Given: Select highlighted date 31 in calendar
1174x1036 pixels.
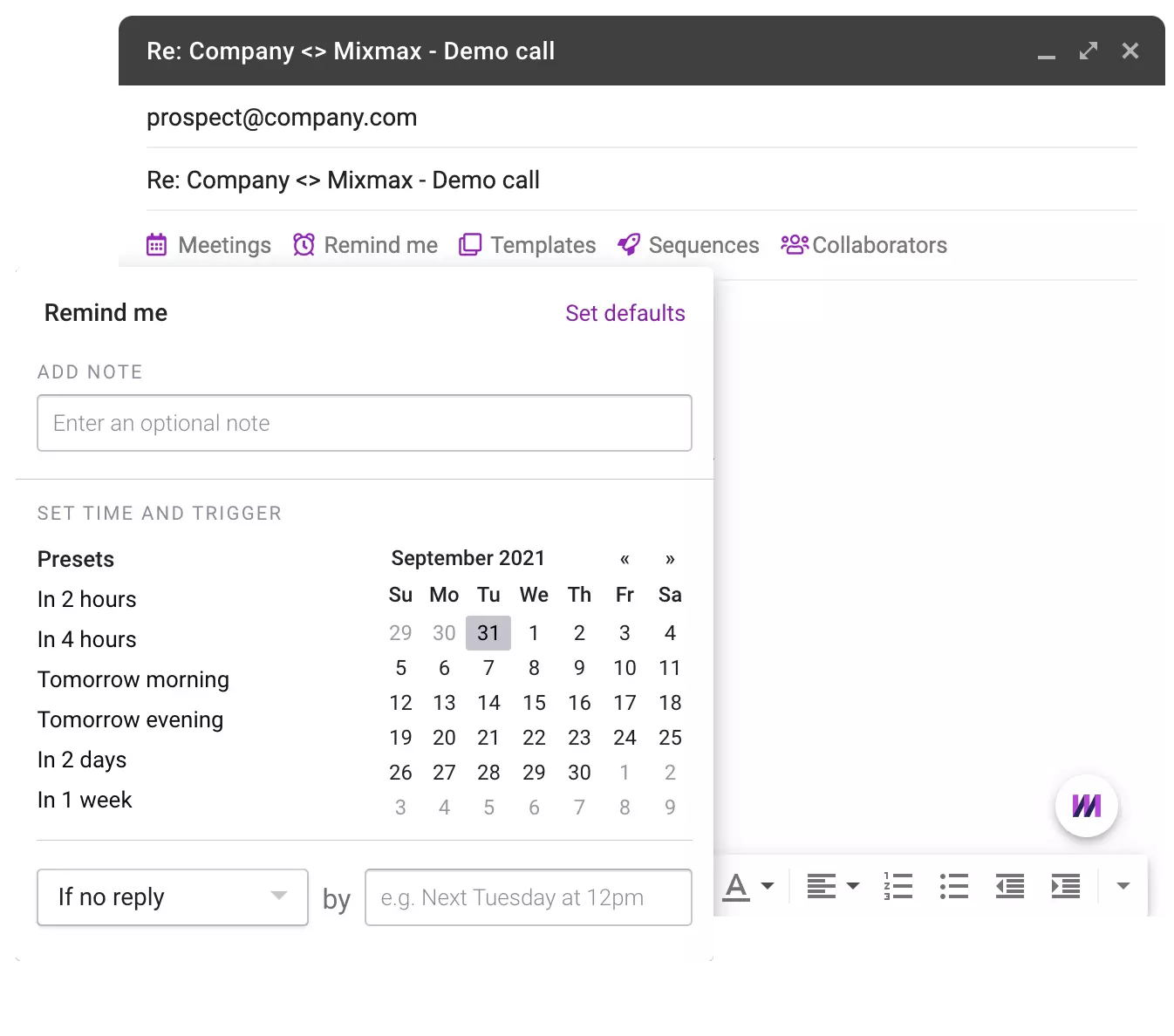Looking at the screenshot, I should 488,633.
